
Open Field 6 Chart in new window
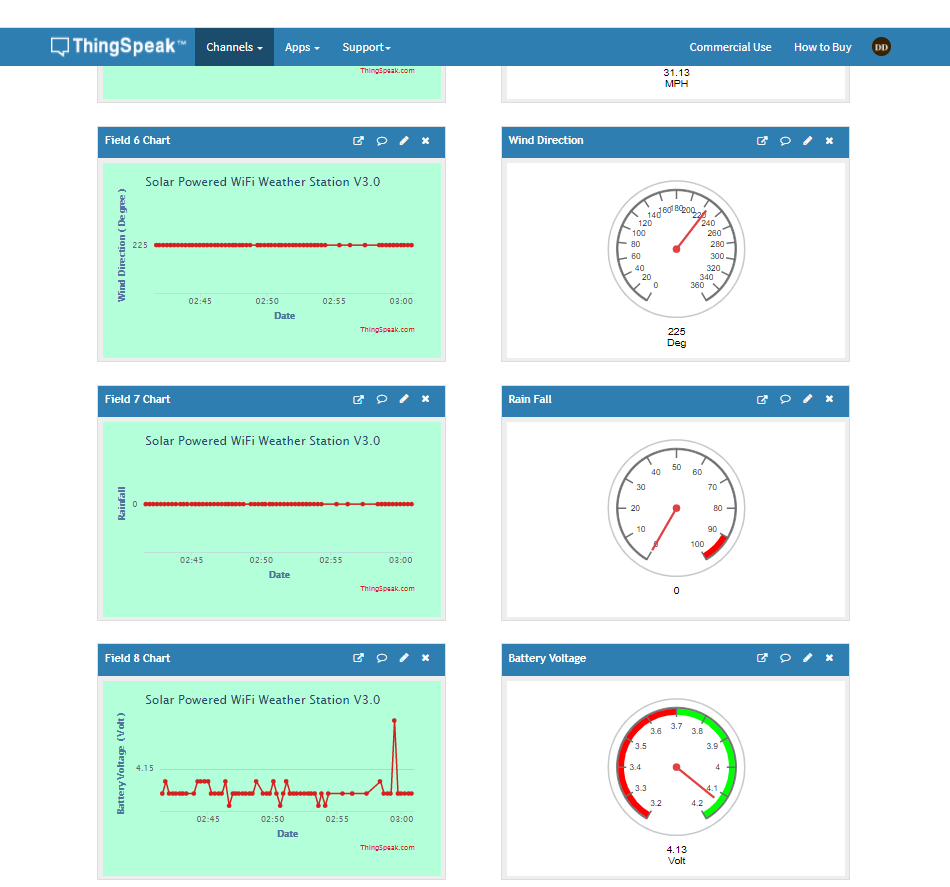click(x=359, y=141)
